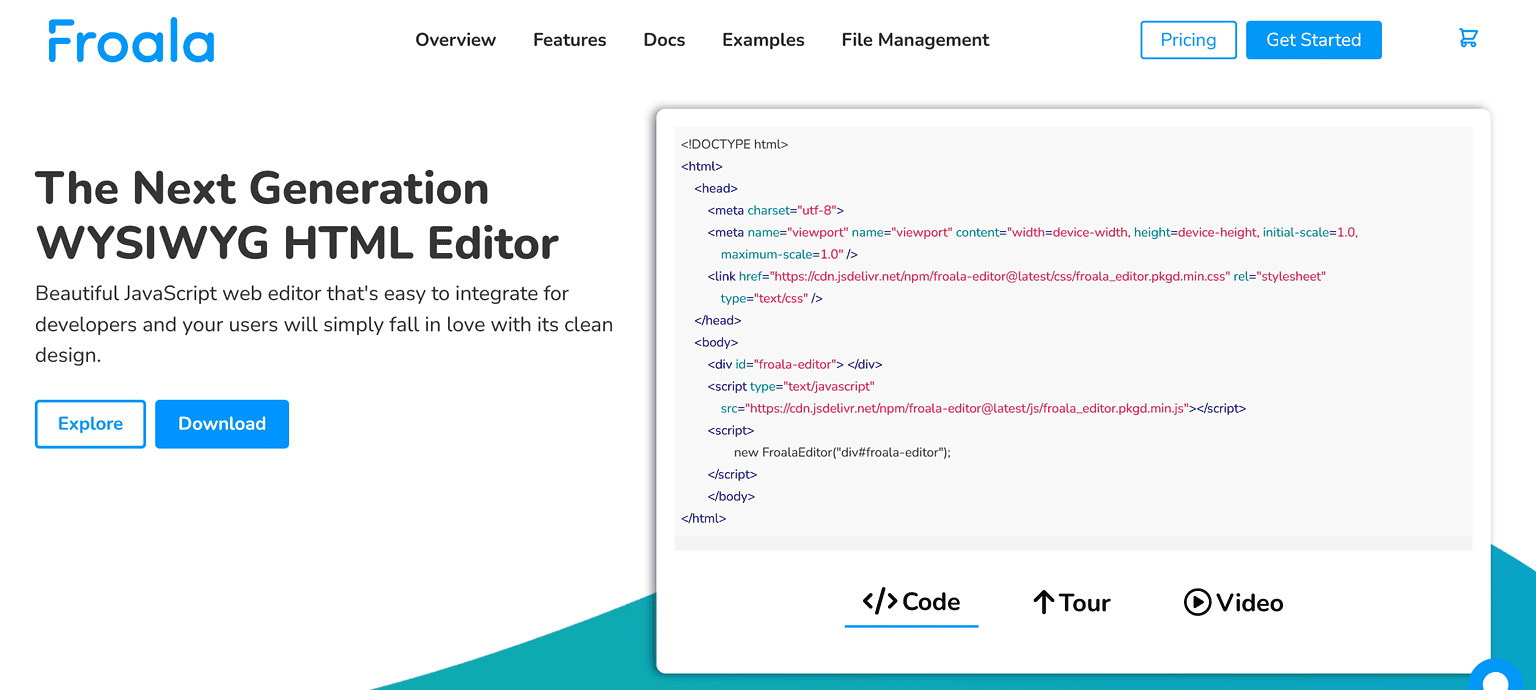1536x690 pixels.
Task: Click the meta name="viewport" code line
Action: tap(1032, 232)
